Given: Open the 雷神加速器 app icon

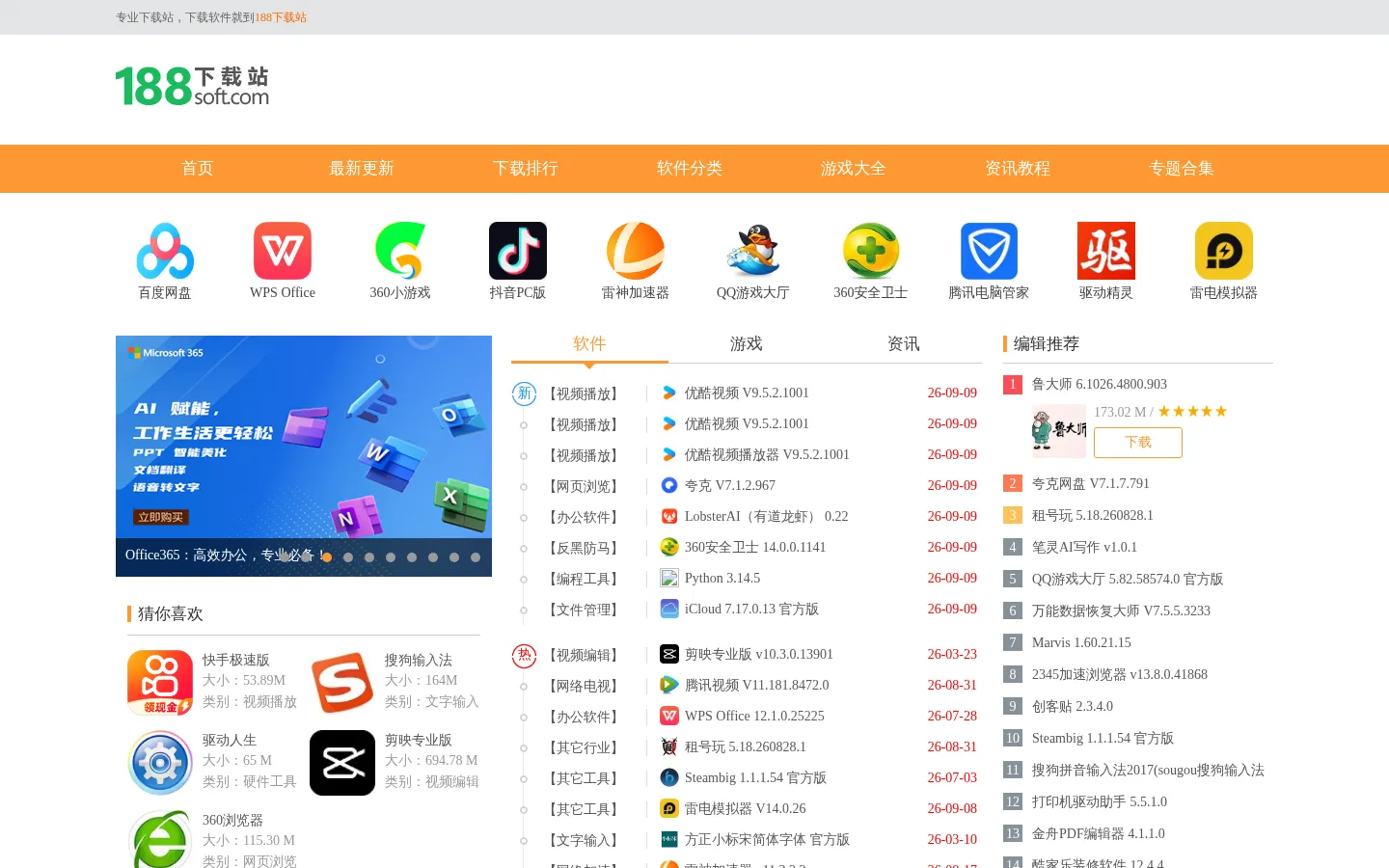Looking at the screenshot, I should point(636,251).
